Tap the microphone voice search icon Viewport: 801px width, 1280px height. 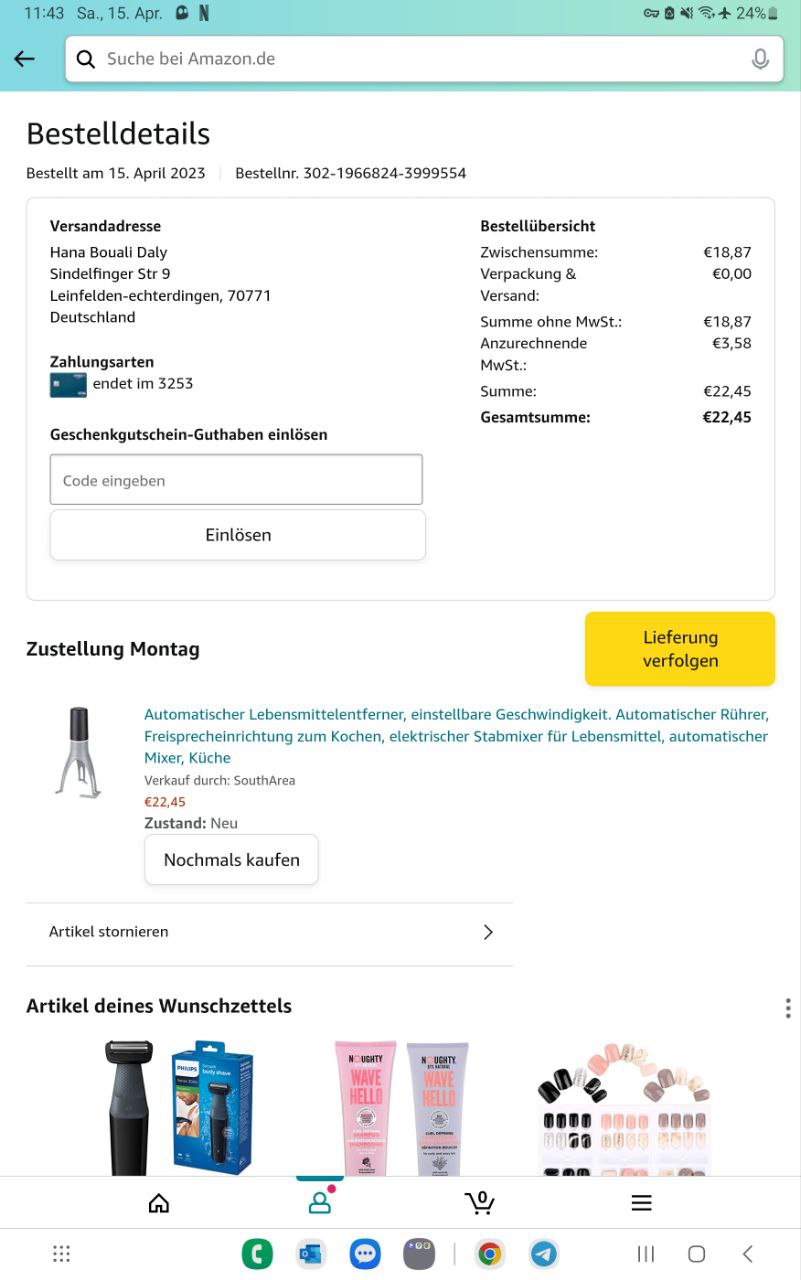[x=760, y=59]
